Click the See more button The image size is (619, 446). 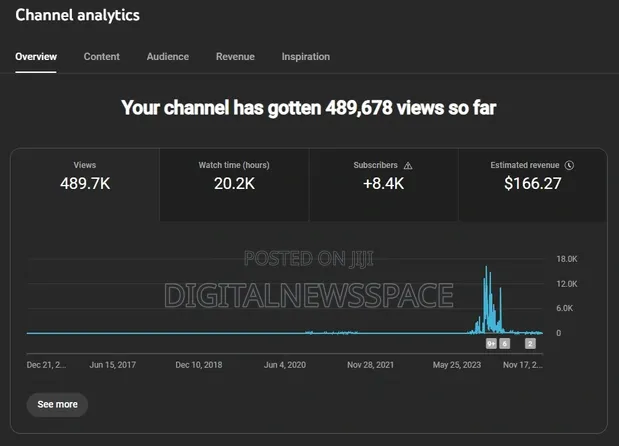pos(57,405)
